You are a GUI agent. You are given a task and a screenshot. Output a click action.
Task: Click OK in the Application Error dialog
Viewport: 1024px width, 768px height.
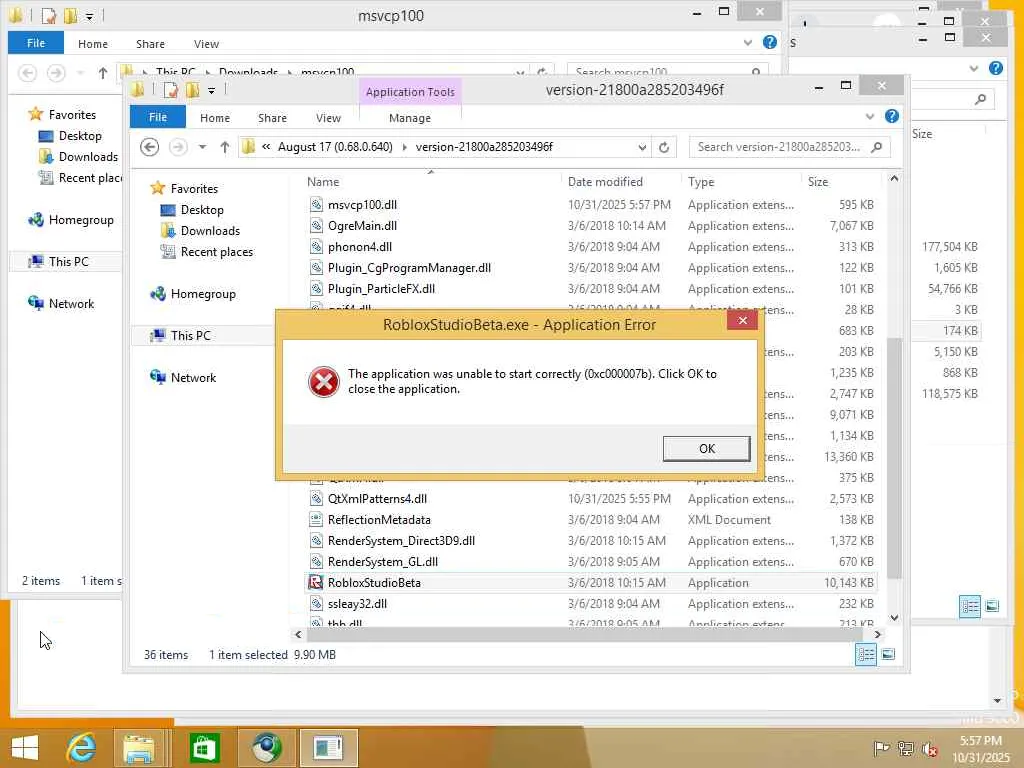coord(707,449)
